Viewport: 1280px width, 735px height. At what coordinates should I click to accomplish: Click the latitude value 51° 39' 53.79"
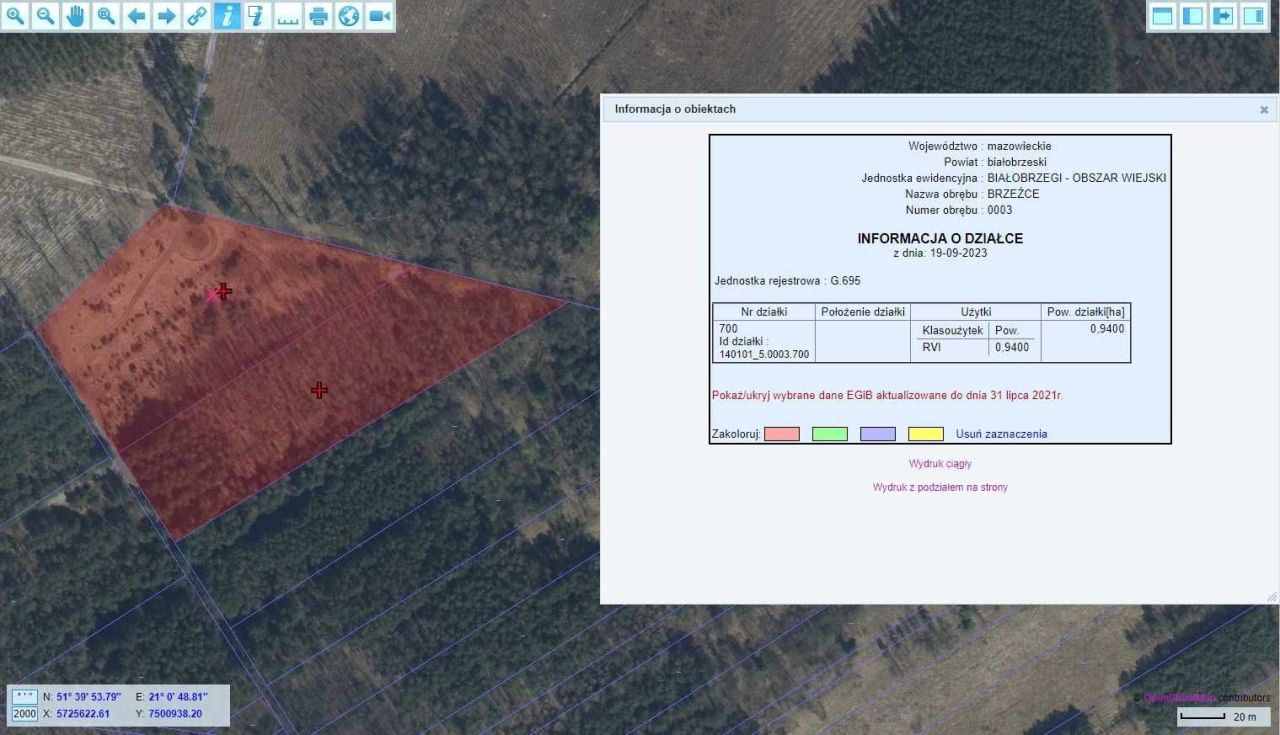(x=89, y=696)
